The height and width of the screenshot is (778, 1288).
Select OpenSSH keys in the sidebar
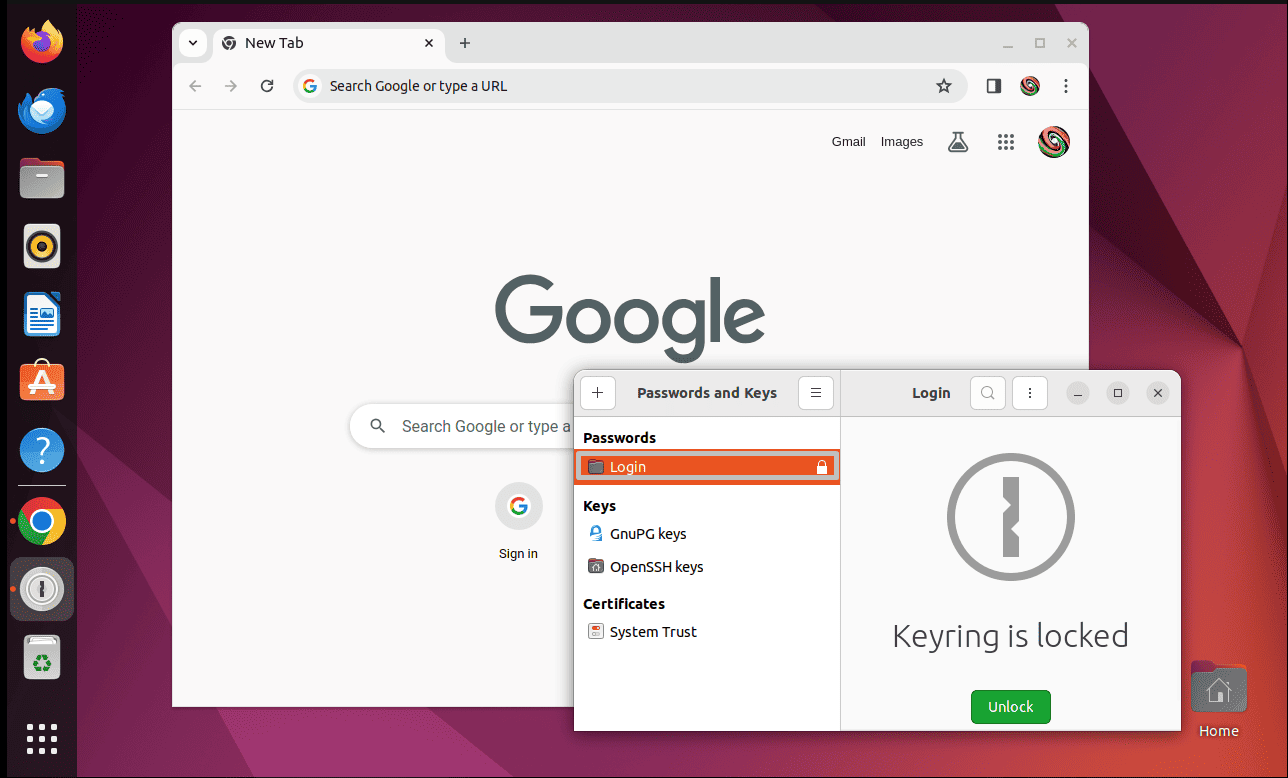pyautogui.click(x=656, y=566)
